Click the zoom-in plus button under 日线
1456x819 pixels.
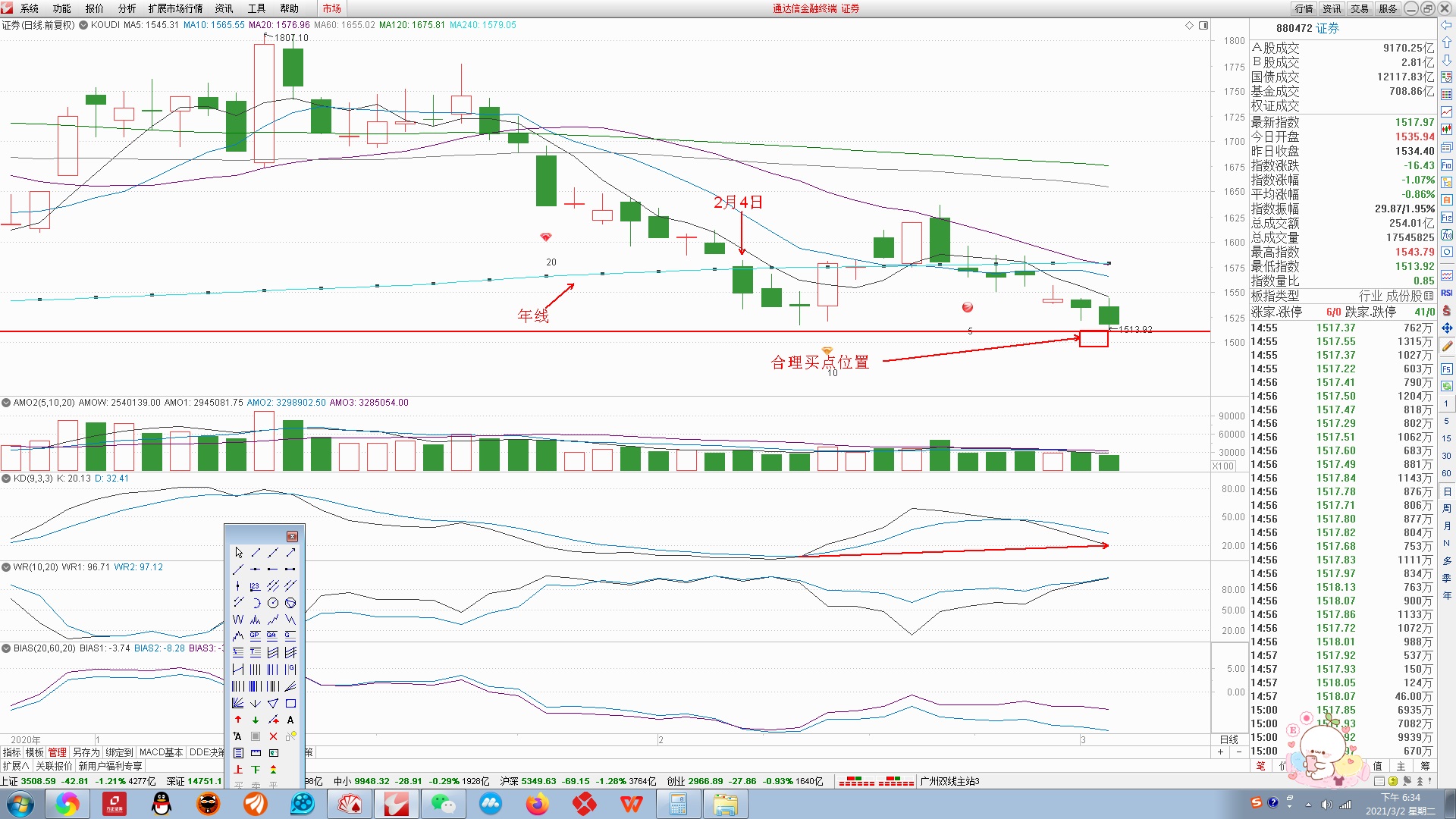(1220, 752)
